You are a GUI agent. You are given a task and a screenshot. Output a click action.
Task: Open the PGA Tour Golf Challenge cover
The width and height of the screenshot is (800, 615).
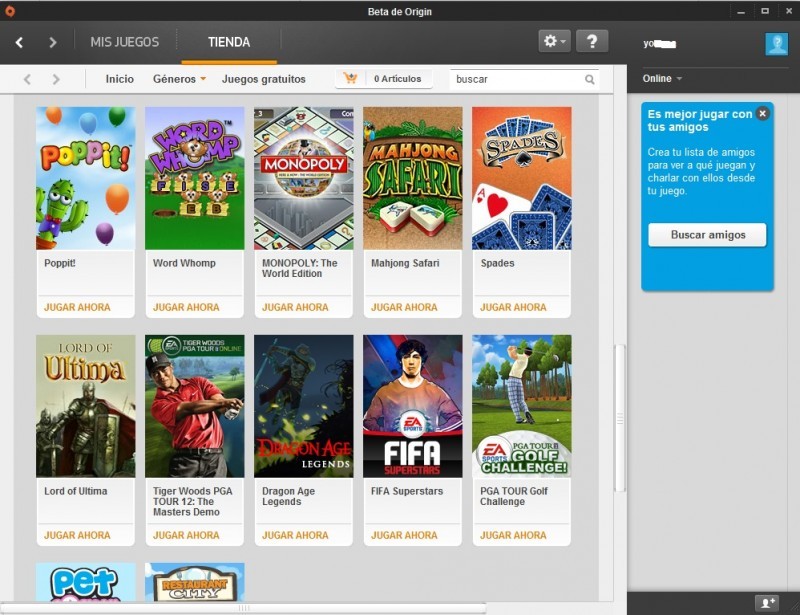click(521, 406)
